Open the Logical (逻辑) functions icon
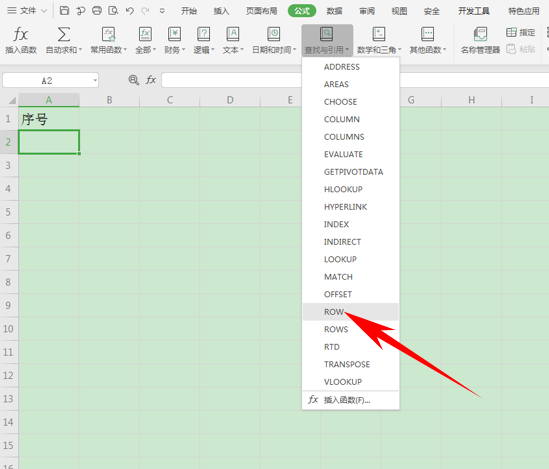Viewport: 549px width, 469px height. tap(203, 34)
